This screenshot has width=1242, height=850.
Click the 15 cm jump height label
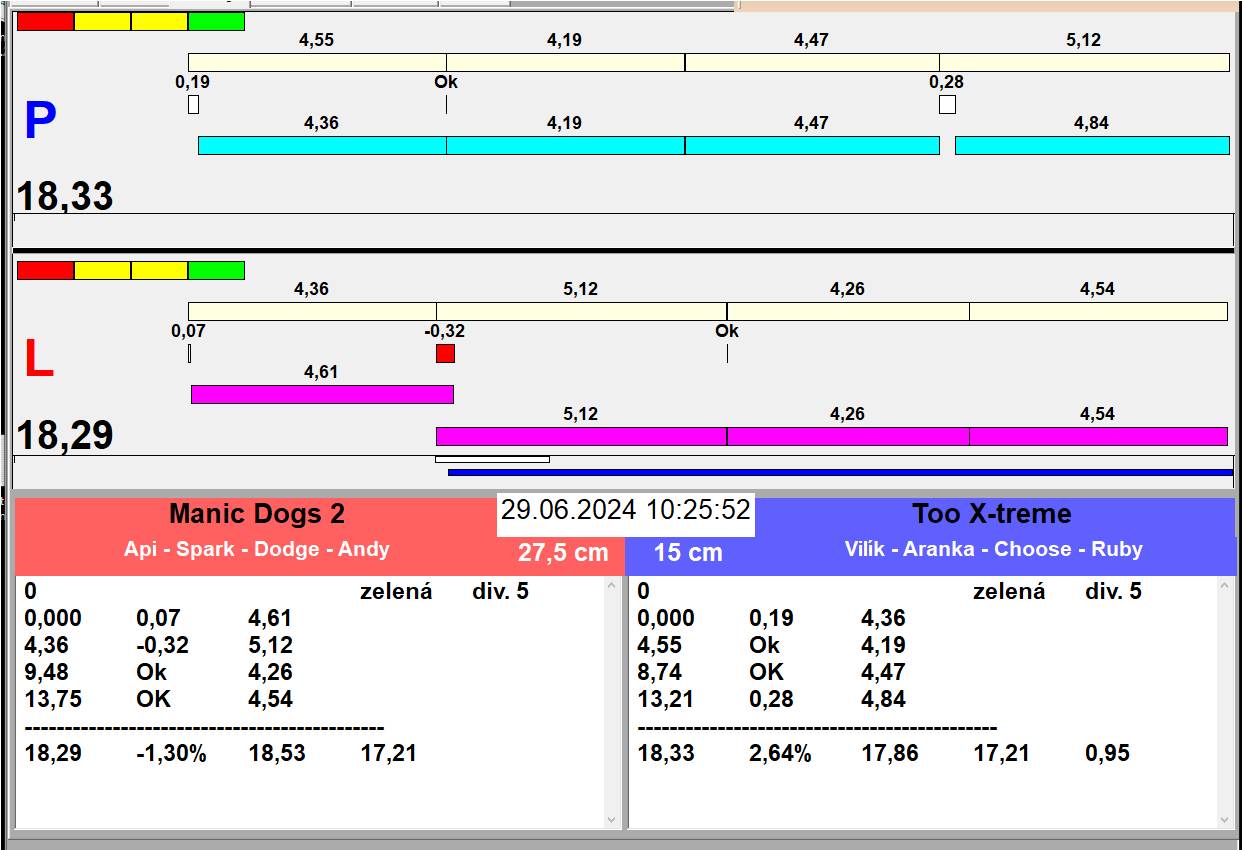pyautogui.click(x=688, y=553)
